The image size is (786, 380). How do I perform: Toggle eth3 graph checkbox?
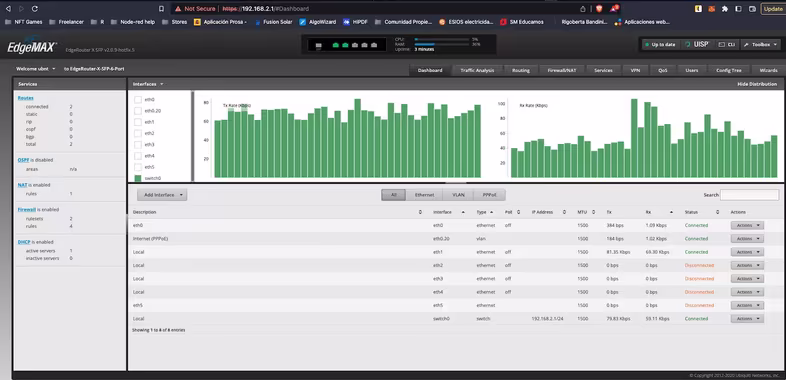(x=138, y=144)
